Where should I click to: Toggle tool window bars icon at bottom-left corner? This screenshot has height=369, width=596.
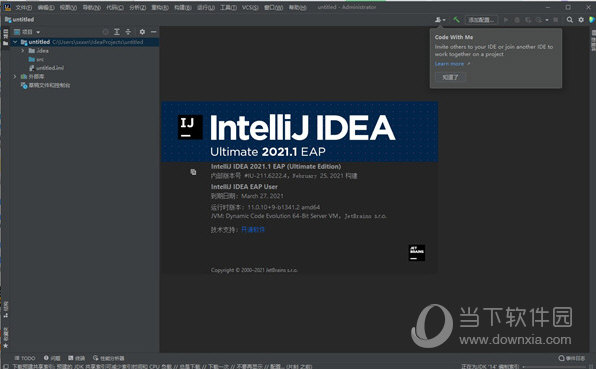pos(5,366)
